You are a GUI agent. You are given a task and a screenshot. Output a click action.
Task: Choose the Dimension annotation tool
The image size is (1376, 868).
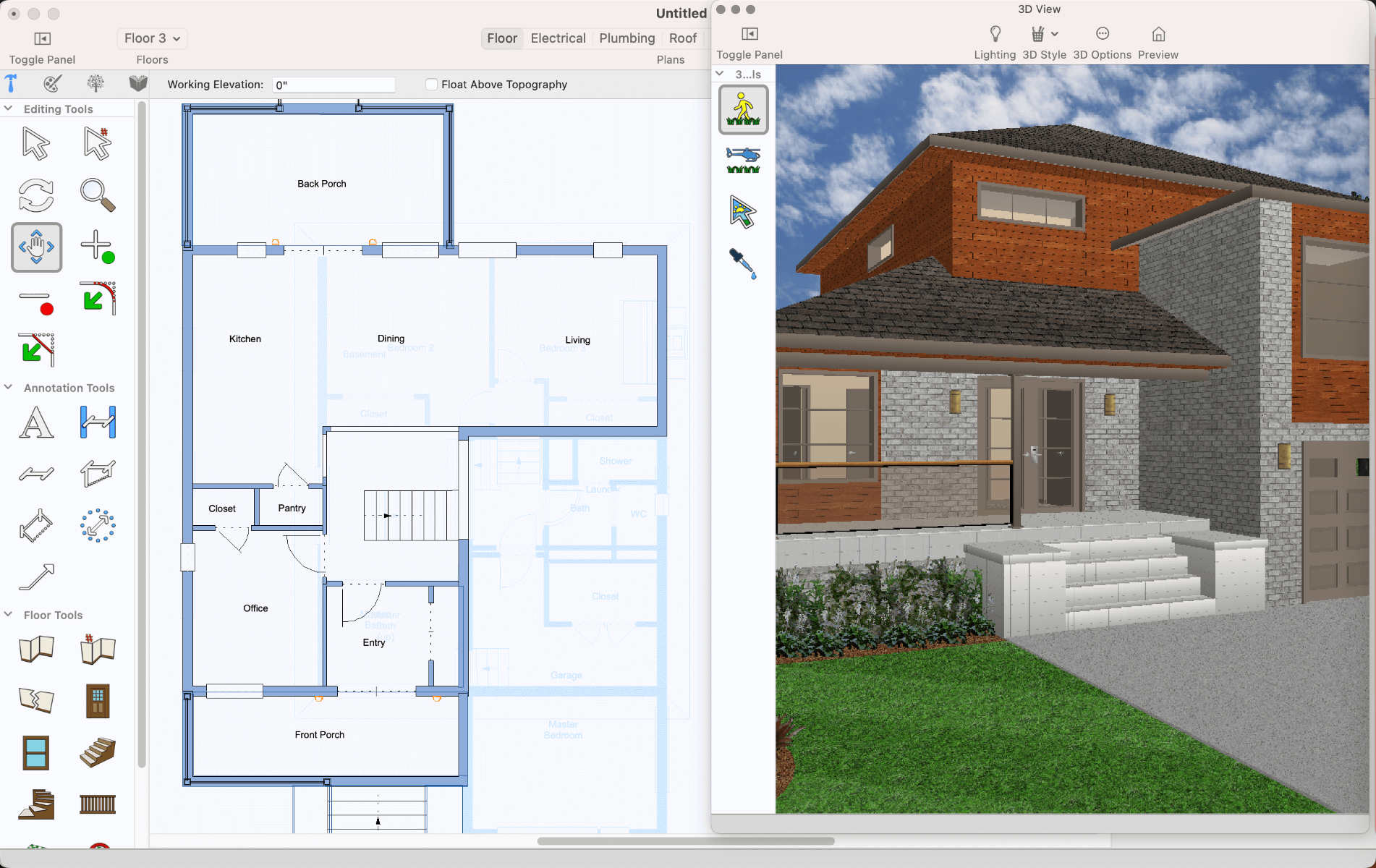point(98,422)
